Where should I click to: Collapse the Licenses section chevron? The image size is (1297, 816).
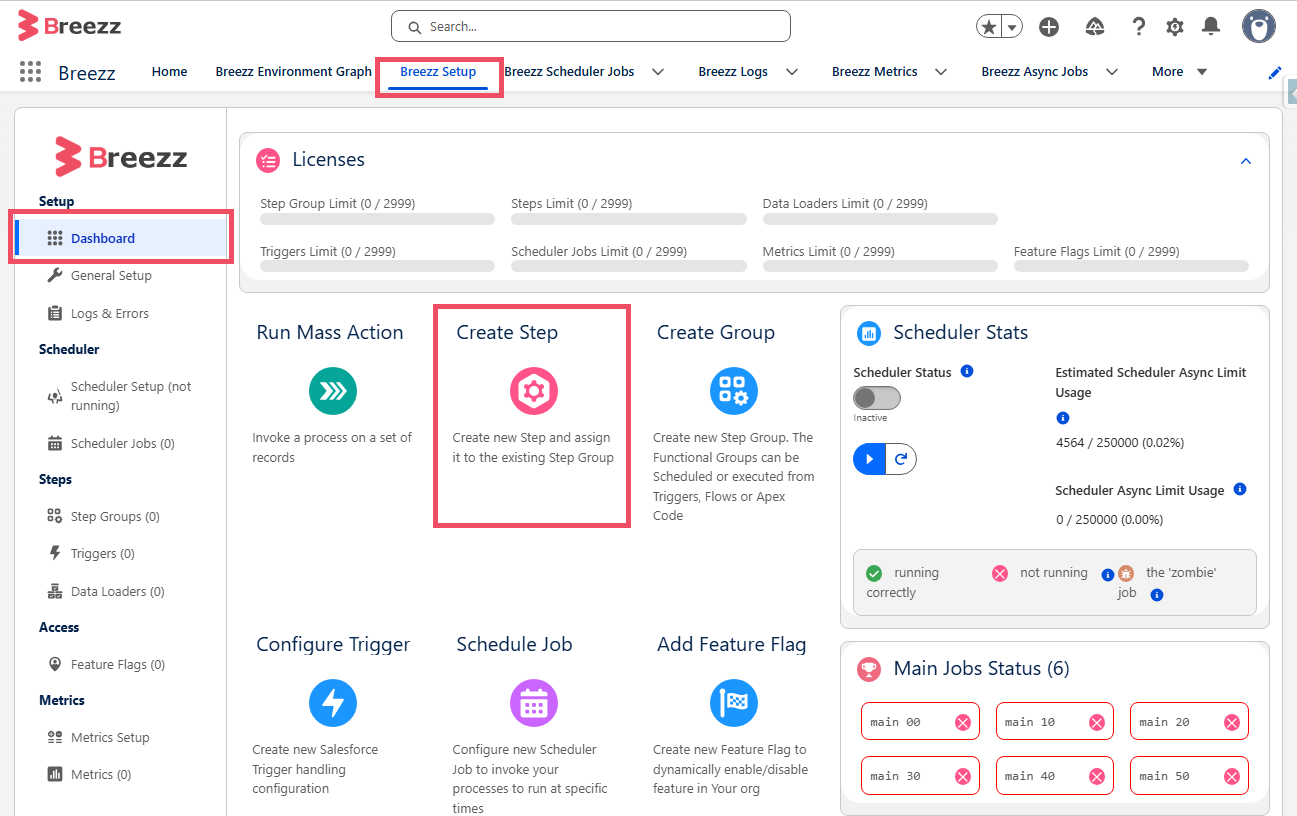pos(1246,161)
